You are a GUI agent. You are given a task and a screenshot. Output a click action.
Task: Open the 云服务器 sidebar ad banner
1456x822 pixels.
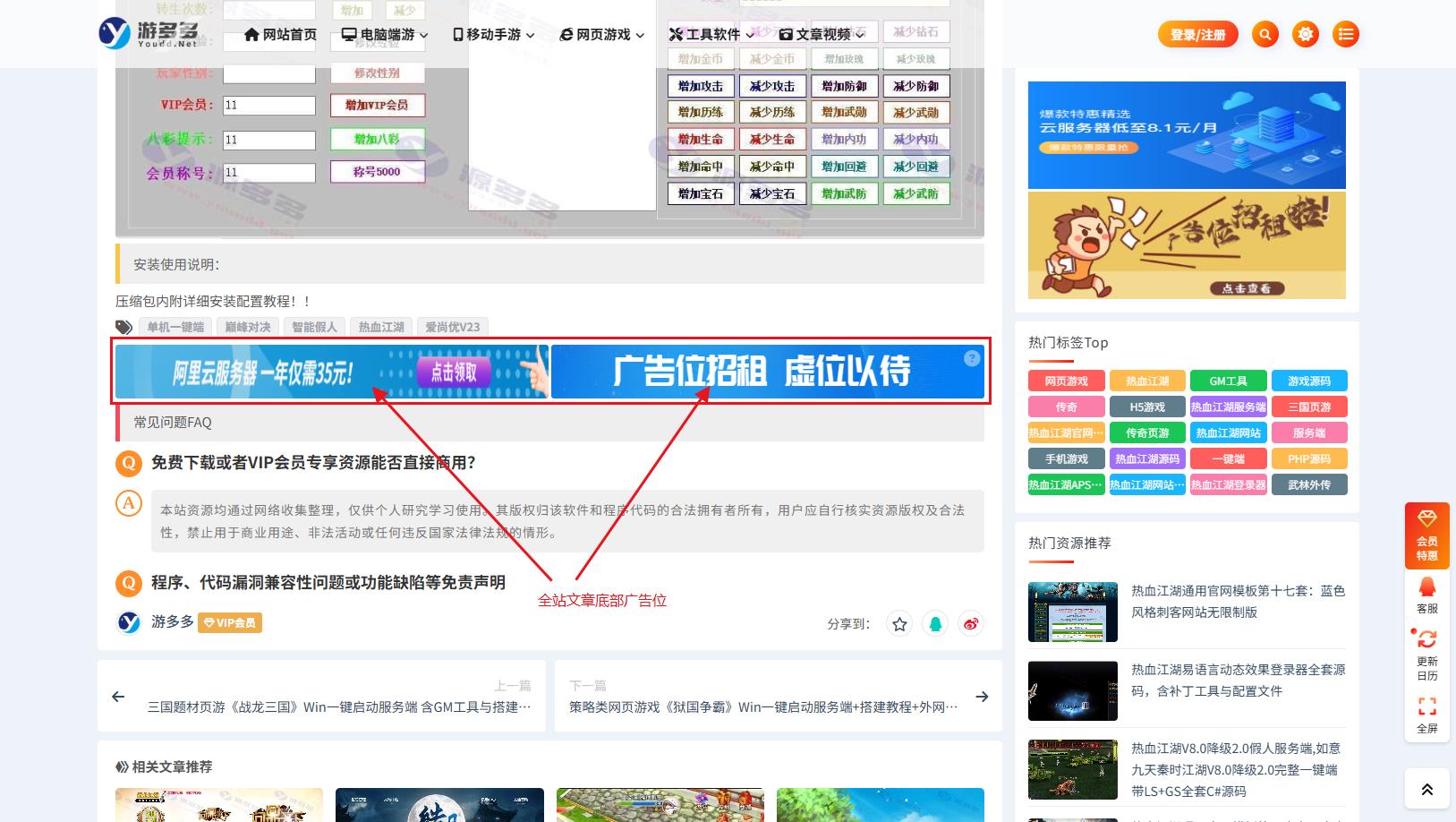[1187, 135]
